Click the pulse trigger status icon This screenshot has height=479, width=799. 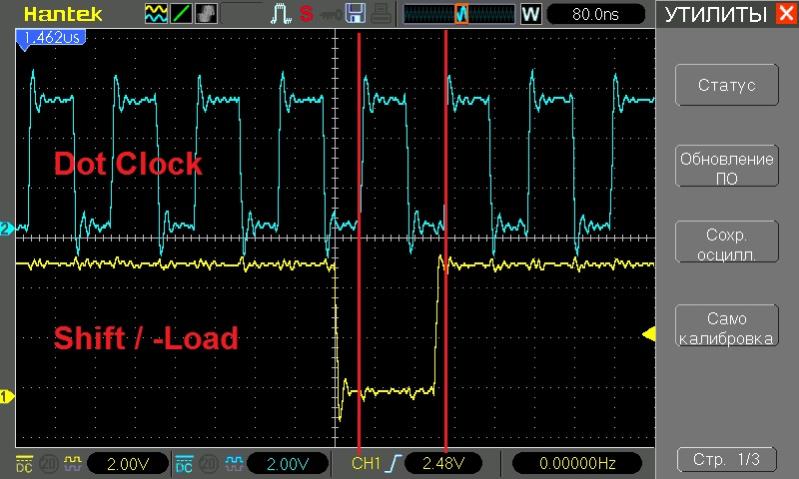(x=282, y=14)
